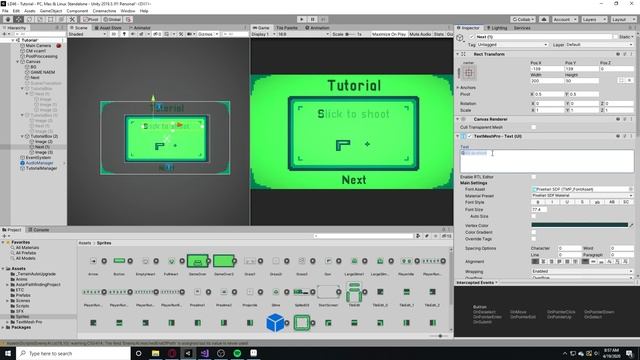The height and width of the screenshot is (360, 640).
Task: Click the Font Asset object picker
Action: pos(631,189)
